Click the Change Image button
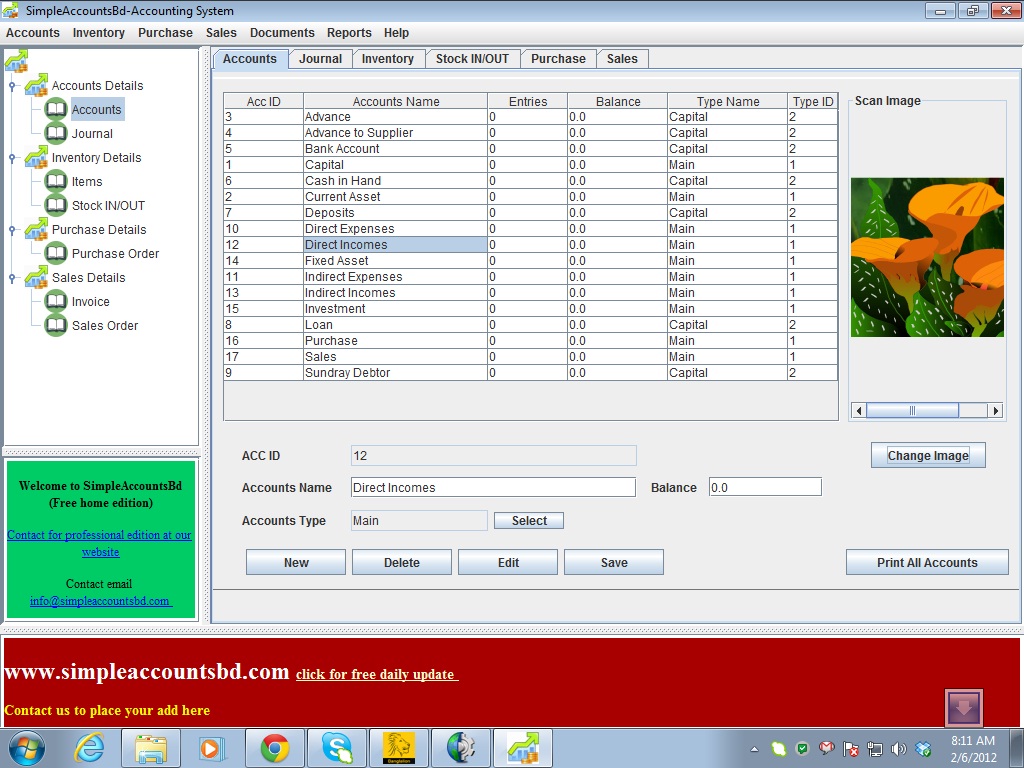Screen dimensions: 1024x768 [x=928, y=455]
